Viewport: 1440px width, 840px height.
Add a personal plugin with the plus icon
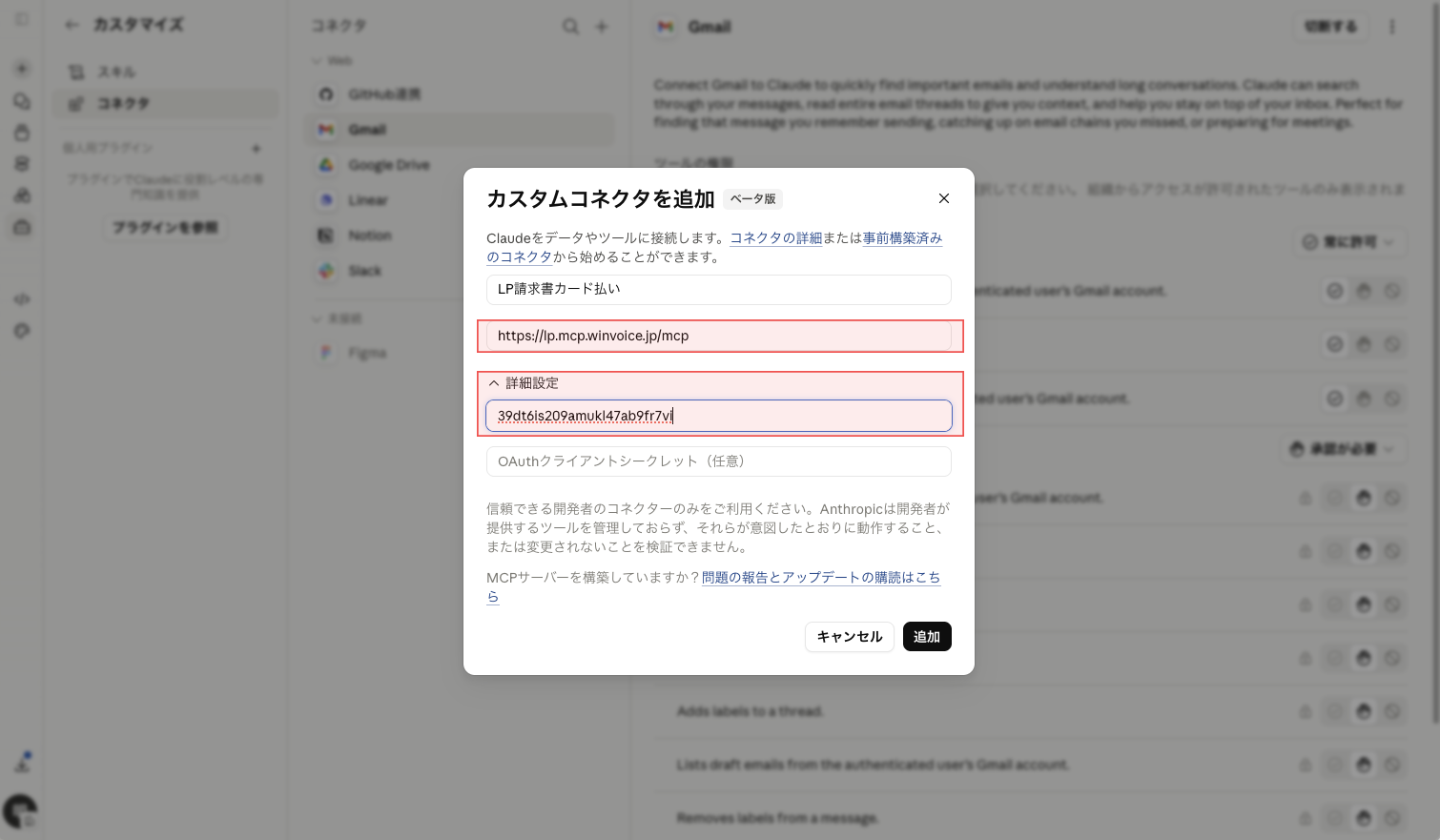pos(256,148)
